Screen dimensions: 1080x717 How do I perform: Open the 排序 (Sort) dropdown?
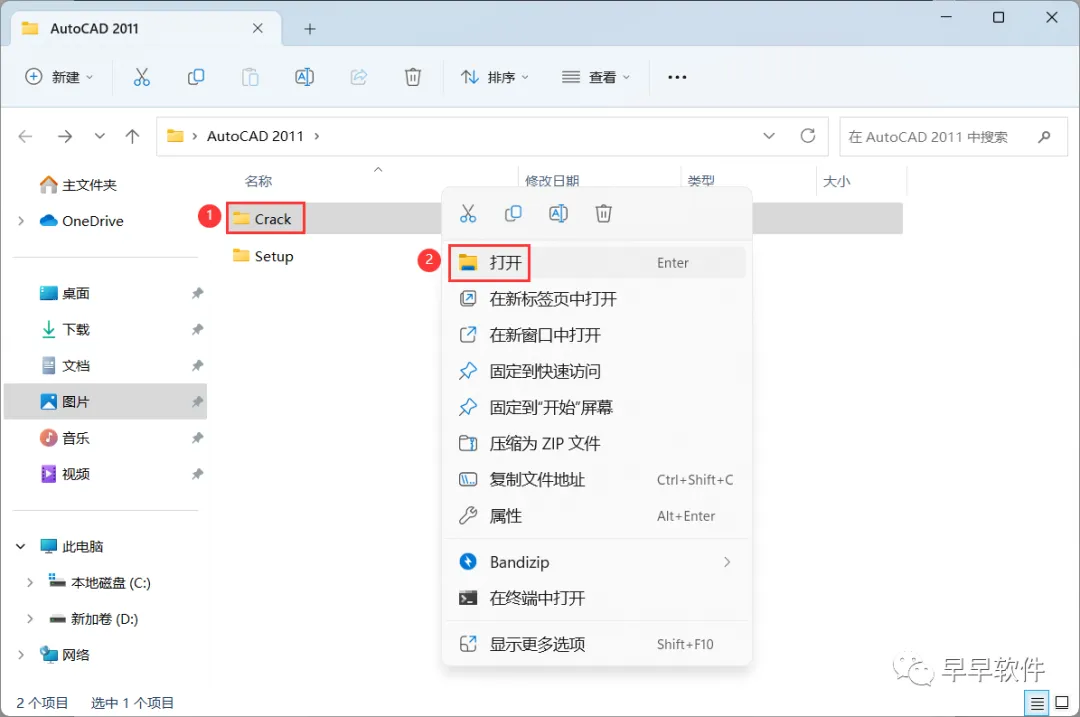coord(495,77)
